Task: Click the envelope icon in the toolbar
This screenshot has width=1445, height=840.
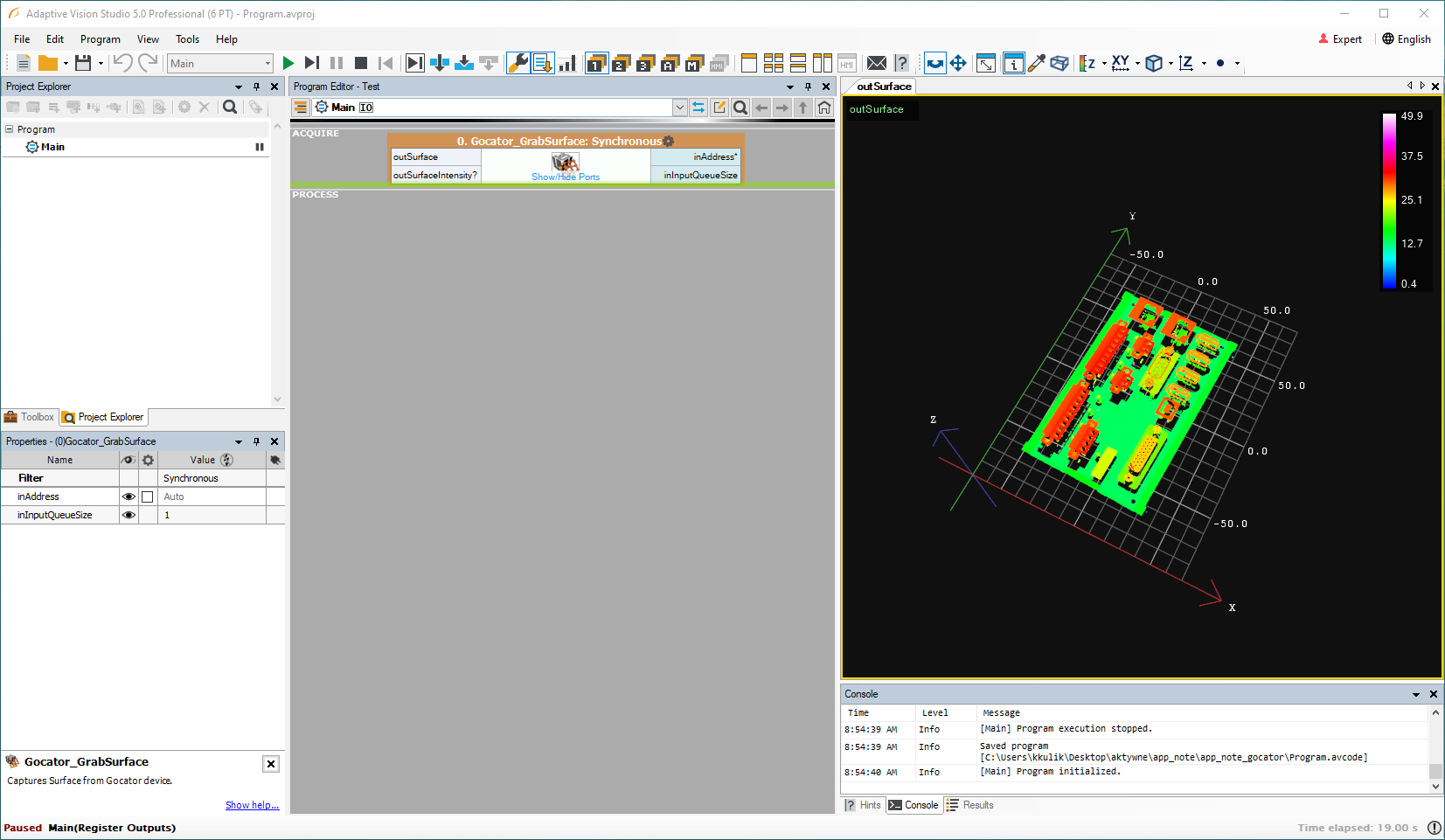Action: point(876,63)
